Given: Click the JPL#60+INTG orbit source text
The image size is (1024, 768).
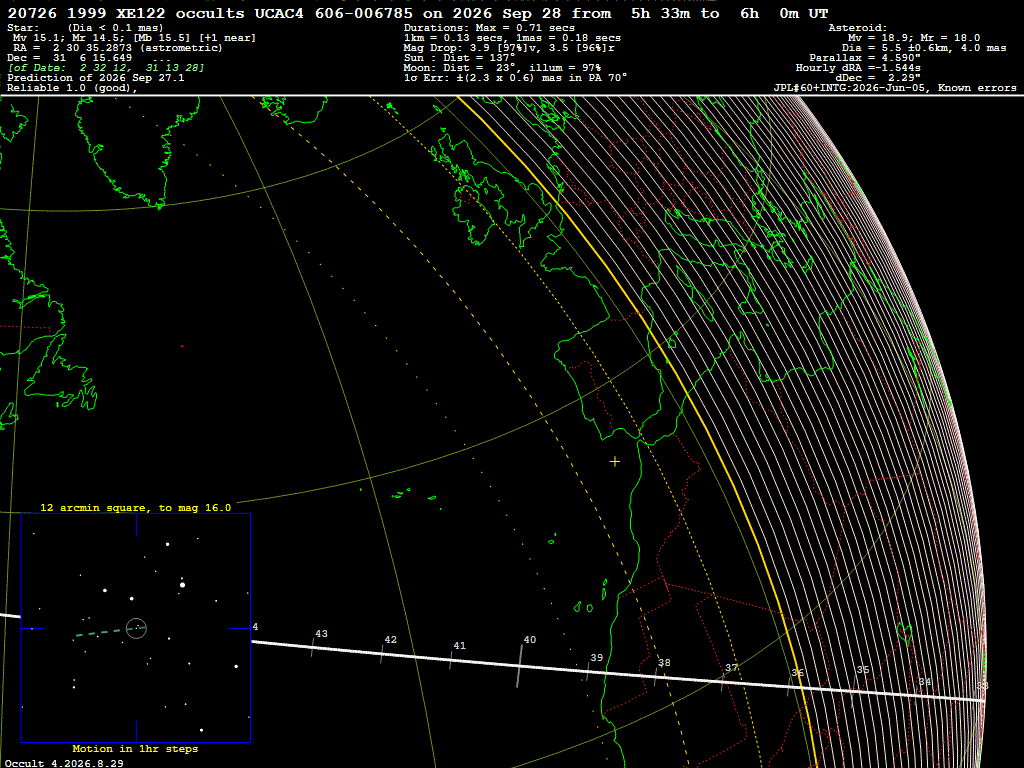Looking at the screenshot, I should click(895, 88).
